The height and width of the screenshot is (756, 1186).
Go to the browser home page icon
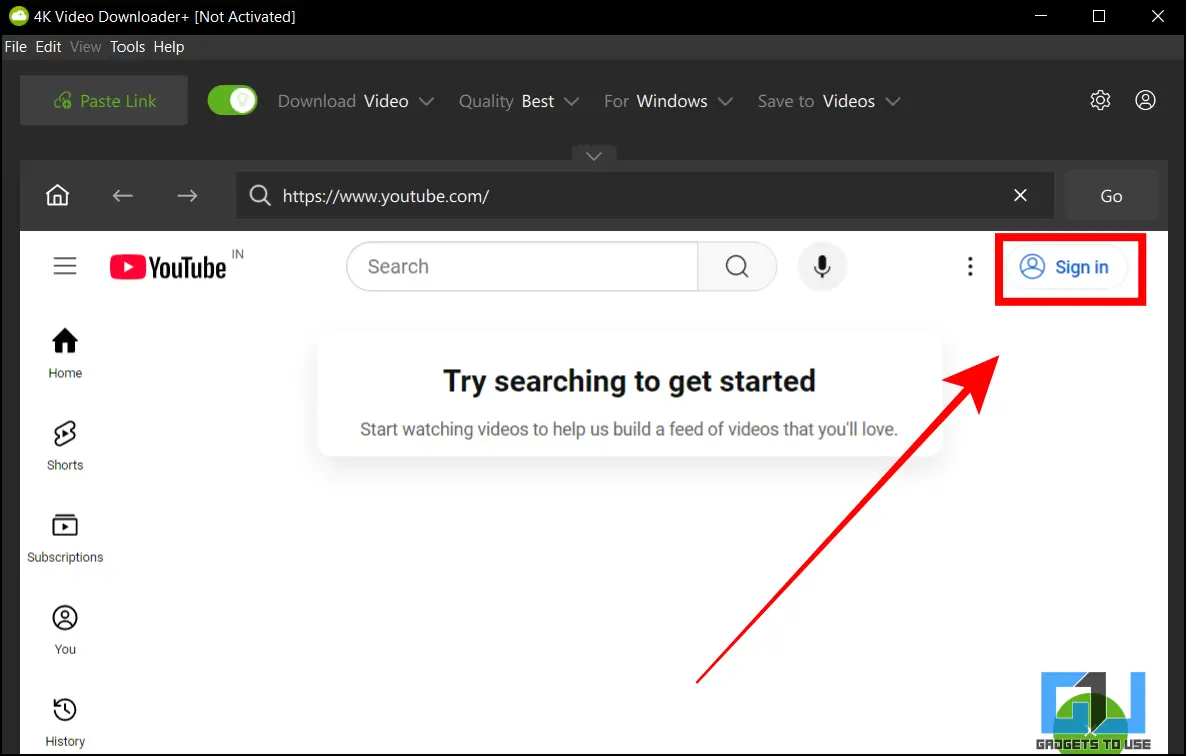tap(57, 196)
